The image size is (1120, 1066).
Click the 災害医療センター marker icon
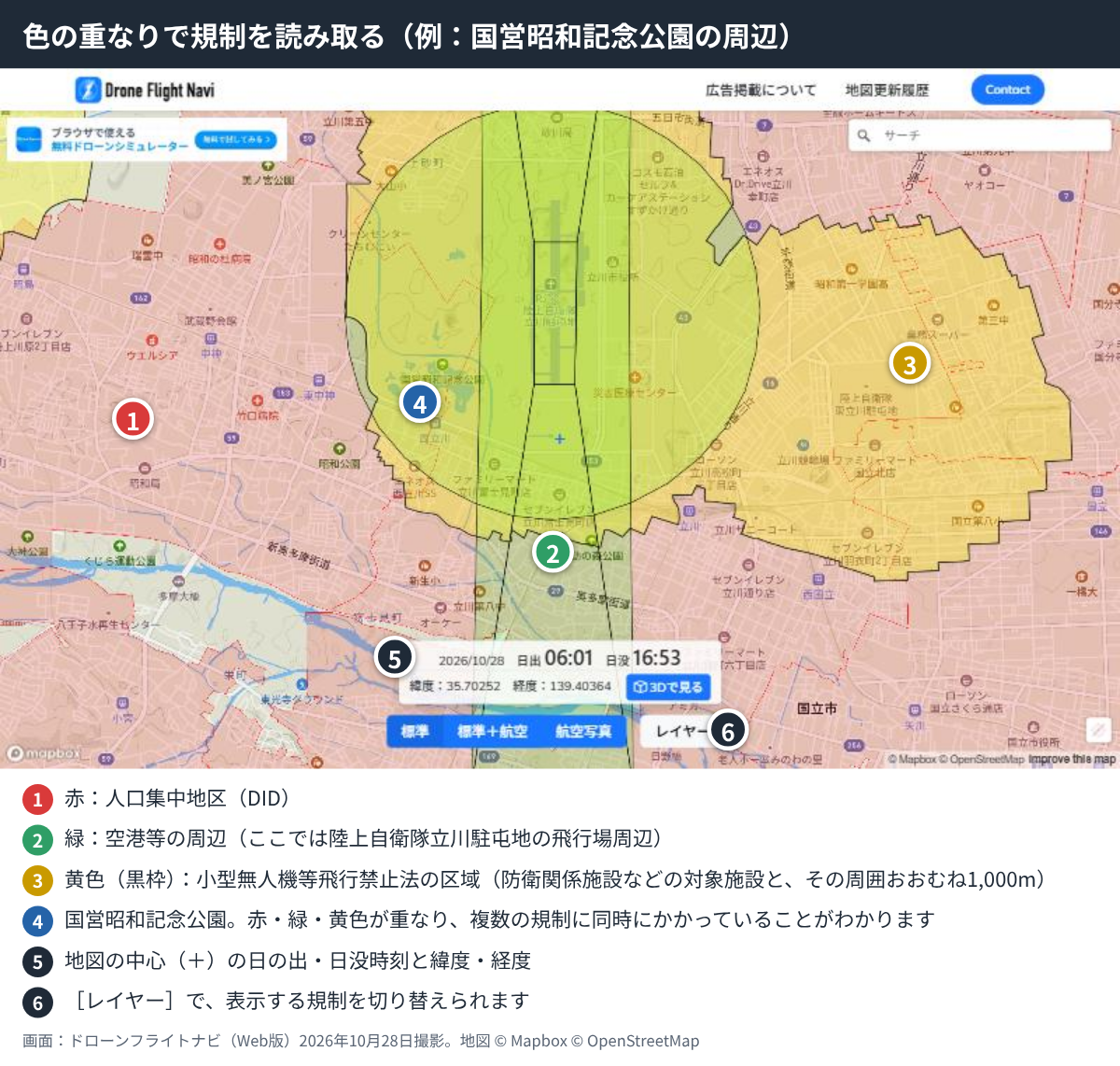click(x=635, y=378)
